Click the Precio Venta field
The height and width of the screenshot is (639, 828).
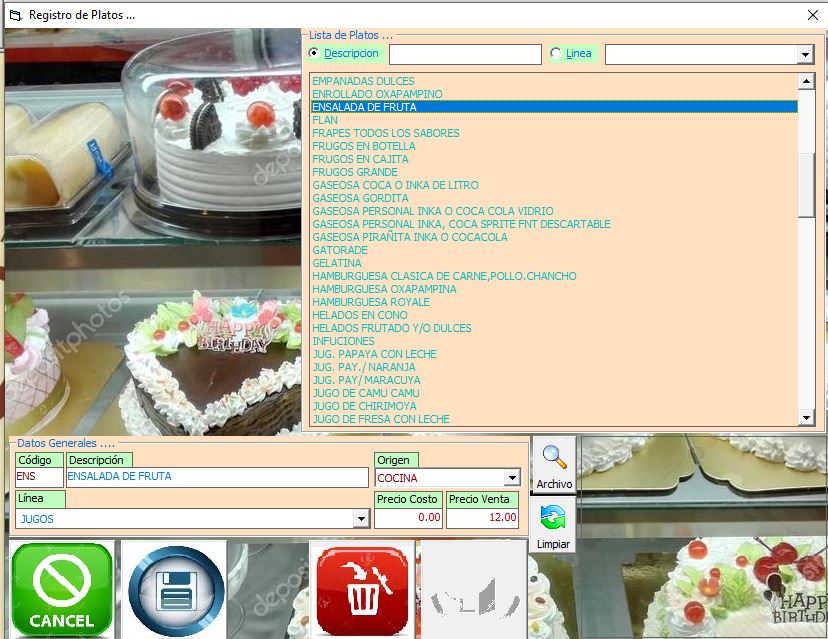(x=482, y=518)
